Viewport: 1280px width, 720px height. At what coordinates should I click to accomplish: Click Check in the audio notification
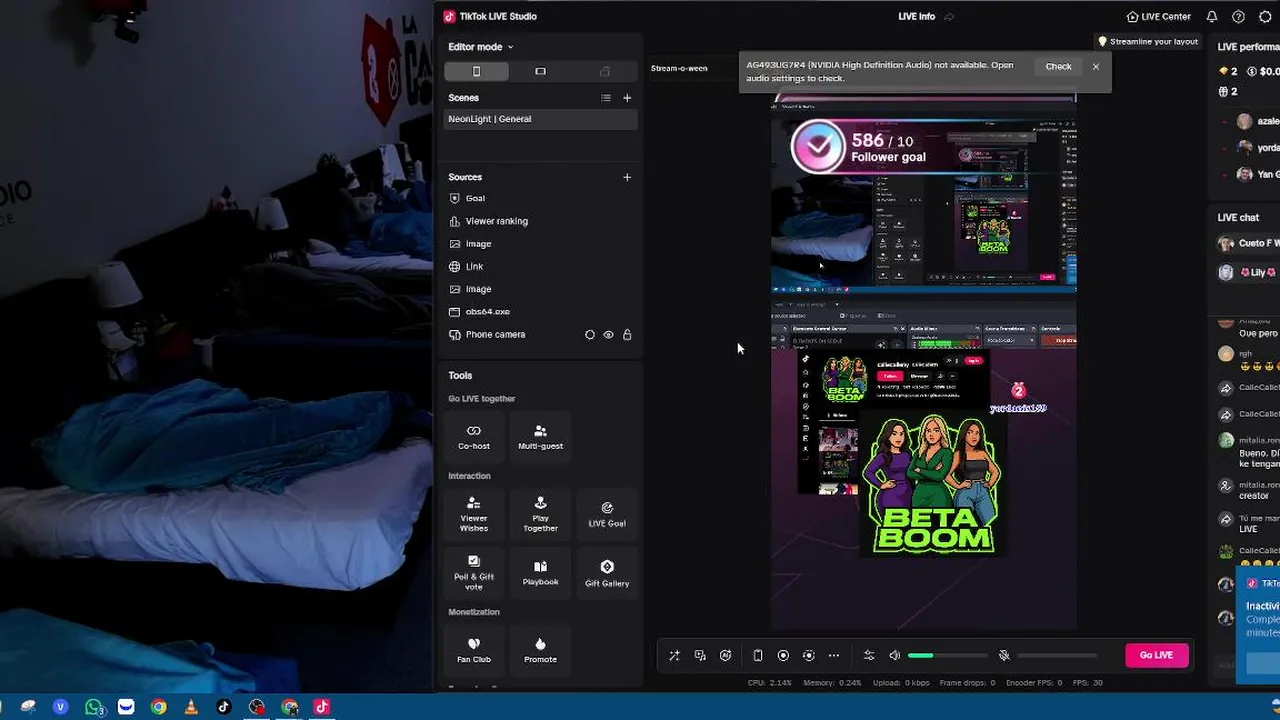(1058, 66)
